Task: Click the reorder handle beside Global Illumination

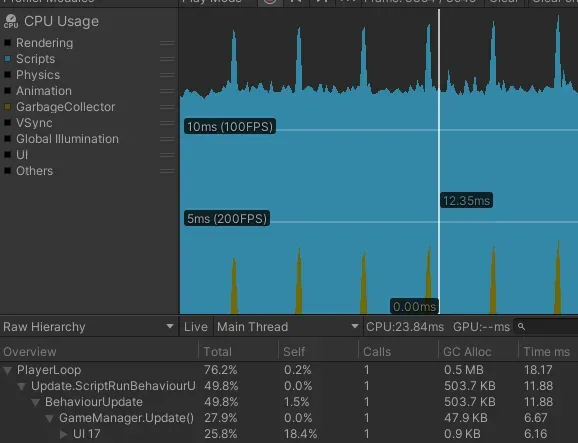Action: 167,139
